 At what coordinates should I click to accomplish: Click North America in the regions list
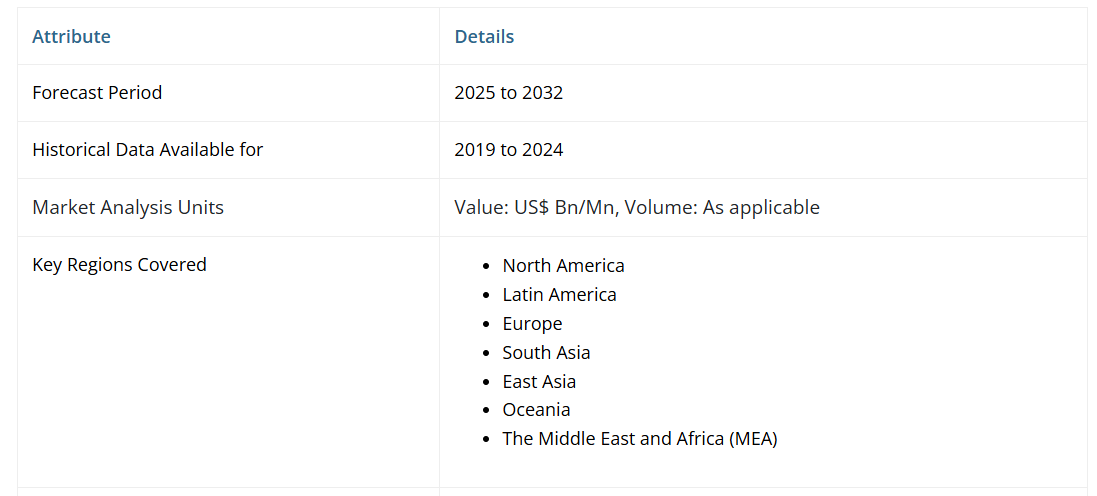point(563,266)
